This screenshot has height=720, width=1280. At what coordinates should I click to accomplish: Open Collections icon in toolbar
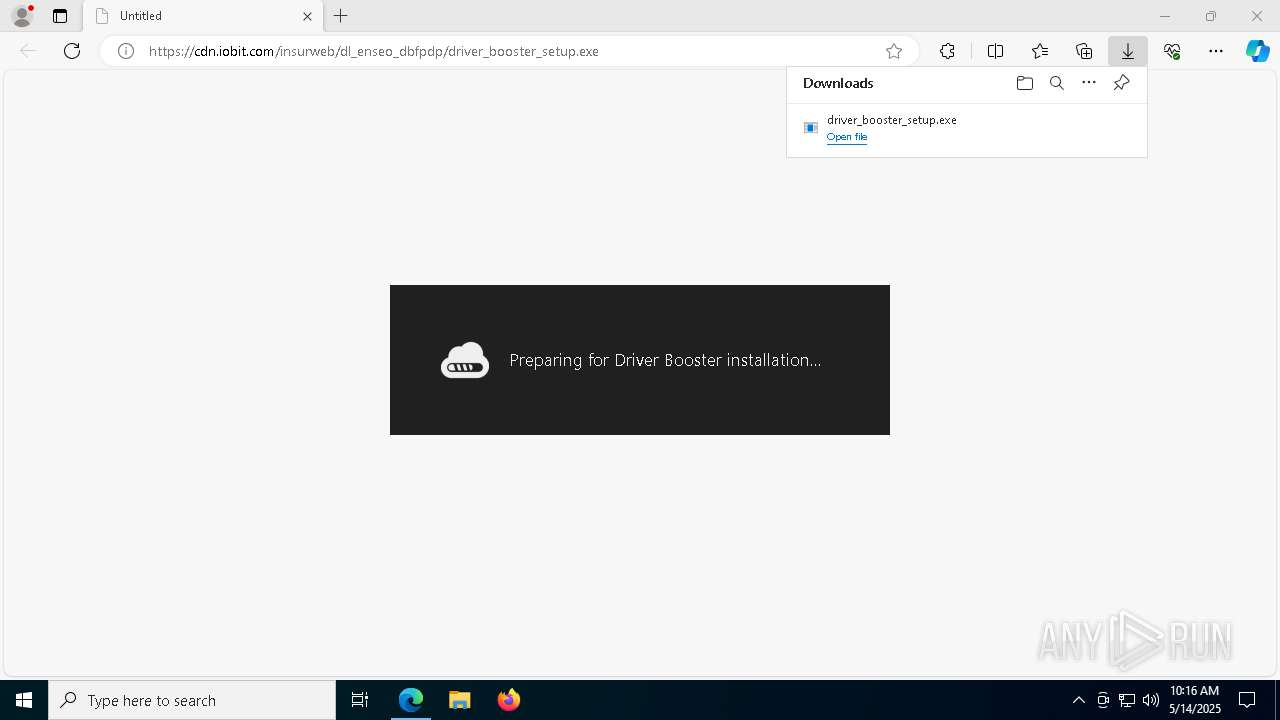pyautogui.click(x=1084, y=51)
